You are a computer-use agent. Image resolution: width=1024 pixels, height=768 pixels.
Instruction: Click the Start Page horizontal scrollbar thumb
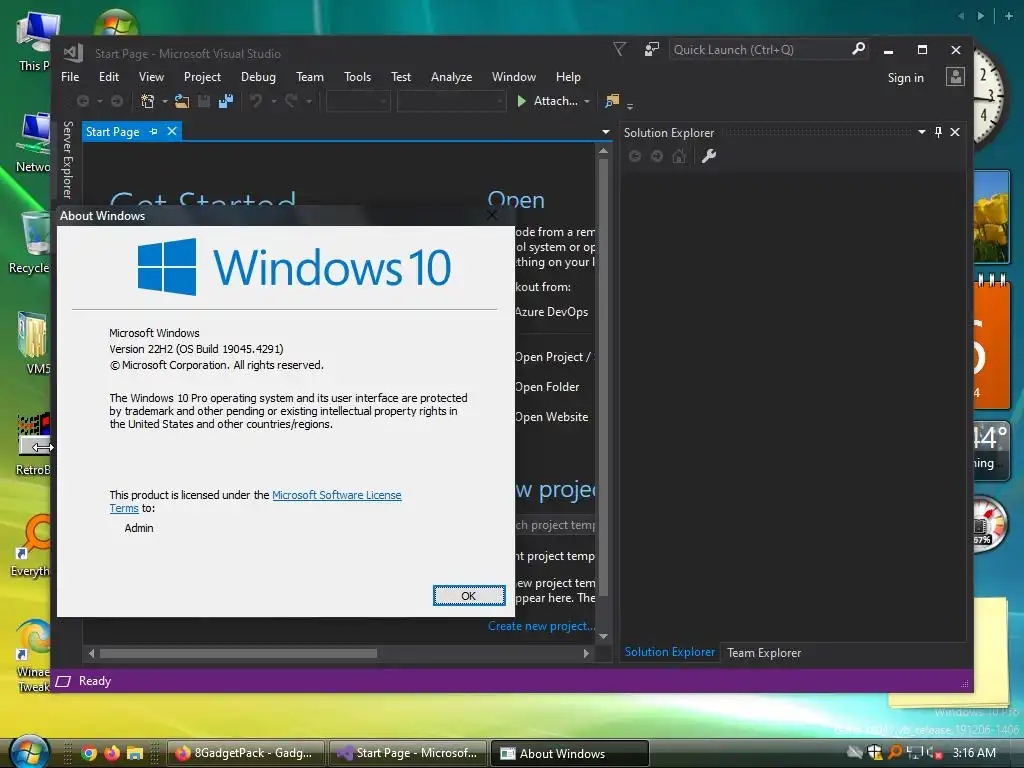238,653
